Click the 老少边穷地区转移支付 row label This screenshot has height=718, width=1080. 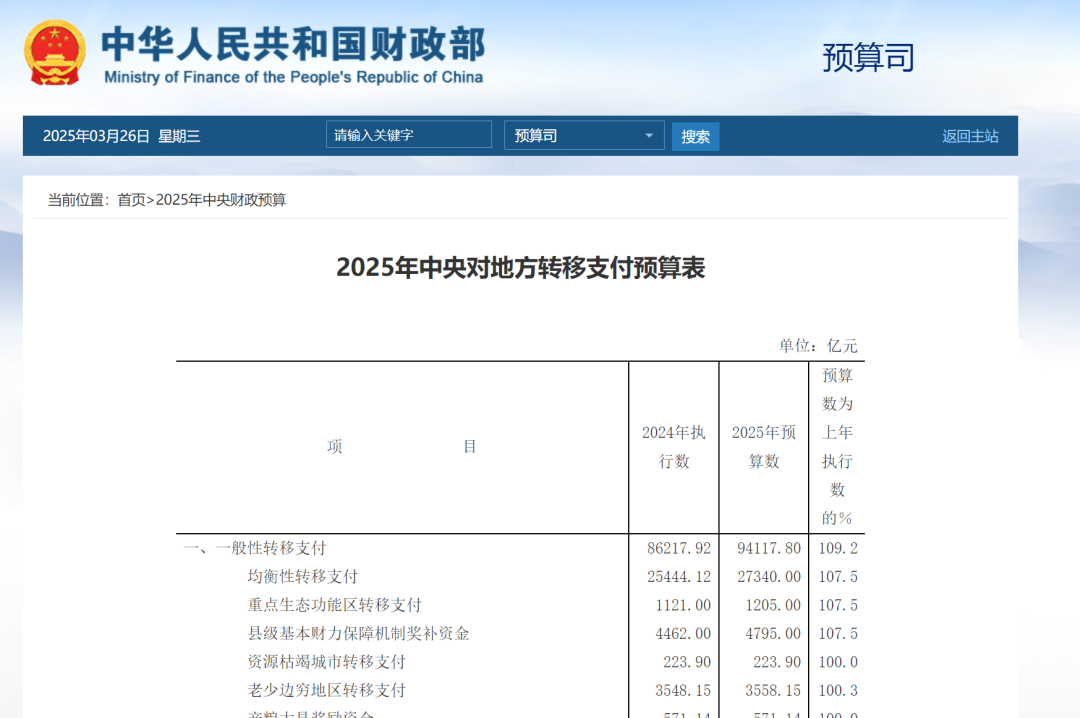327,690
